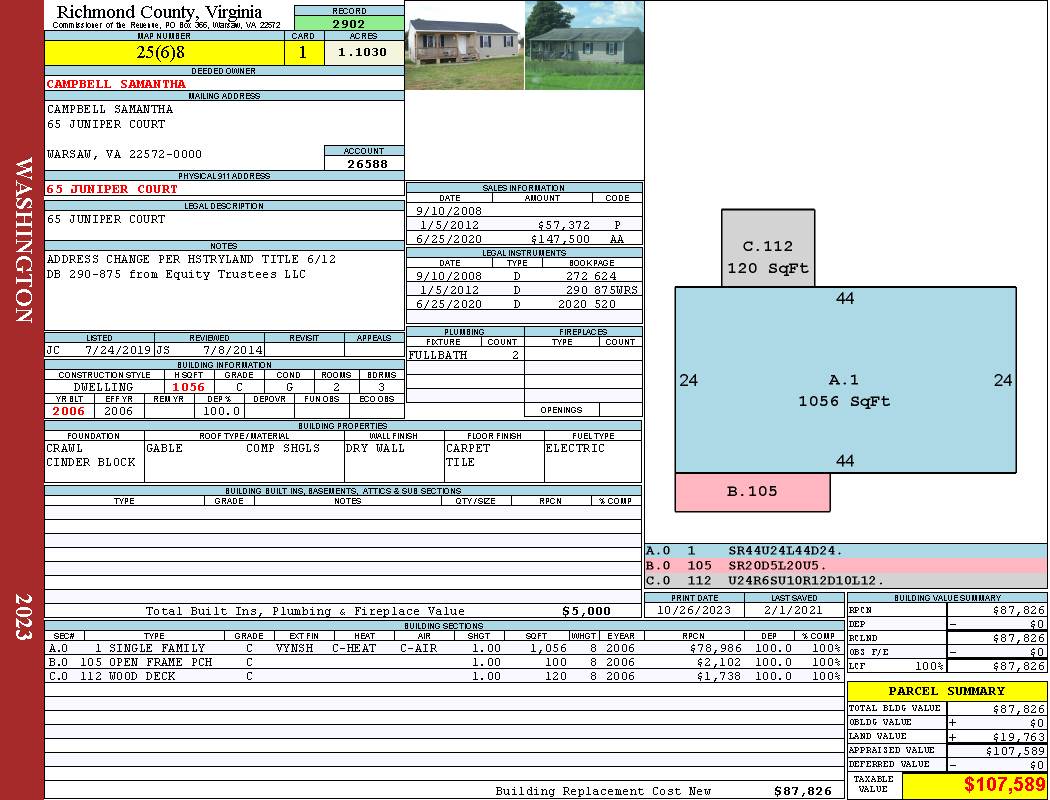
Task: Select listed date 7/24/2019
Action: [x=119, y=350]
